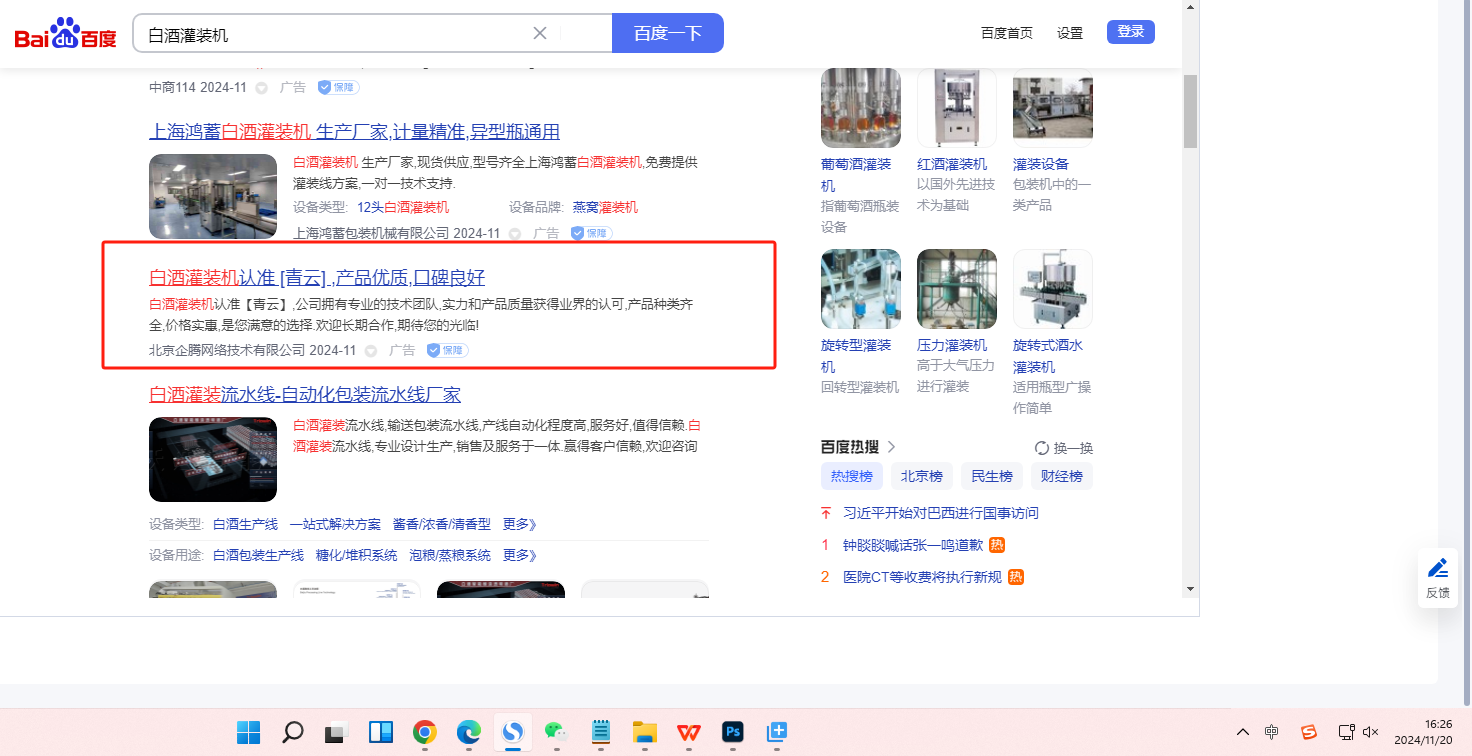Screen dimensions: 1472x756
Task: Open the Notepad app on the taskbar
Action: point(601,732)
